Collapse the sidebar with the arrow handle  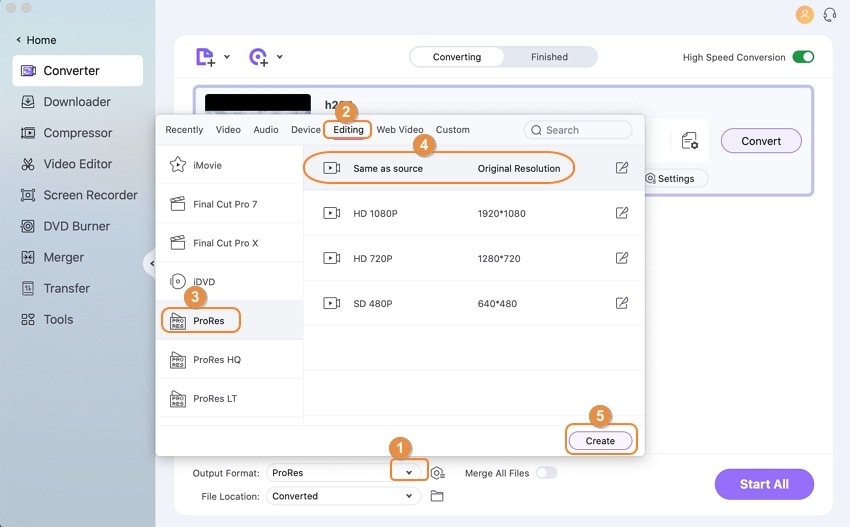(151, 264)
